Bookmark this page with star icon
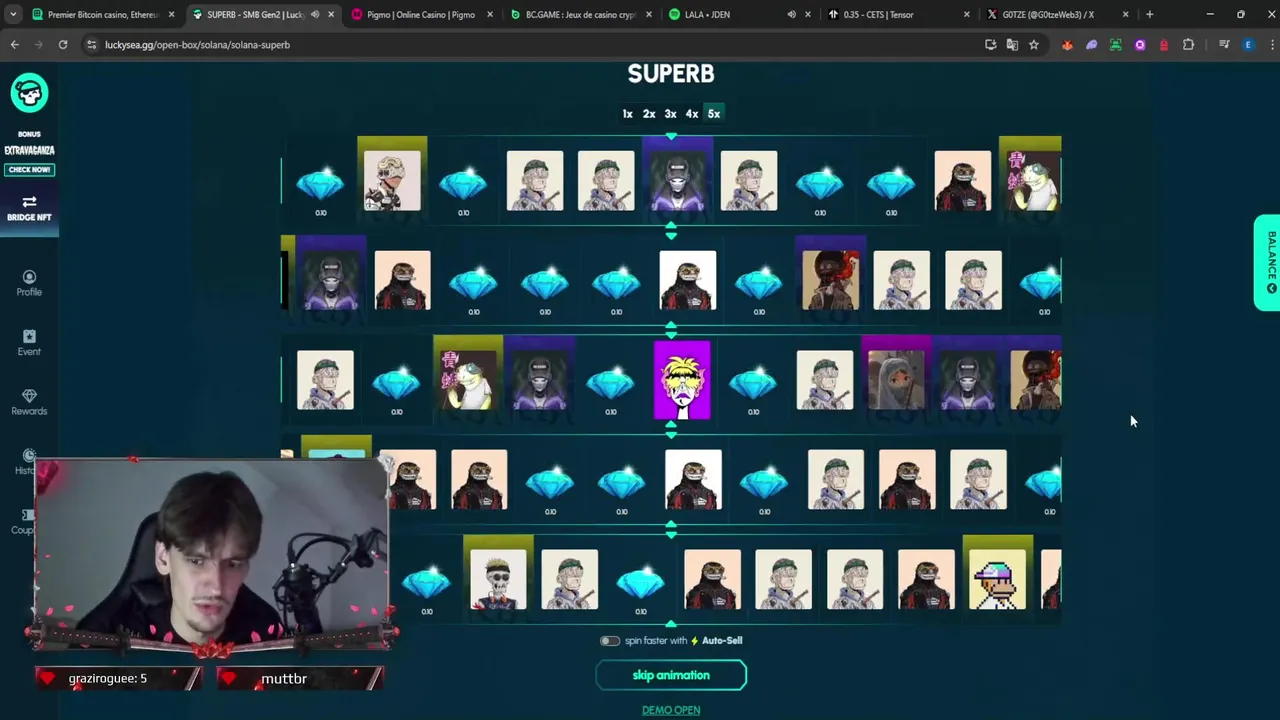This screenshot has width=1280, height=720. tap(1034, 44)
